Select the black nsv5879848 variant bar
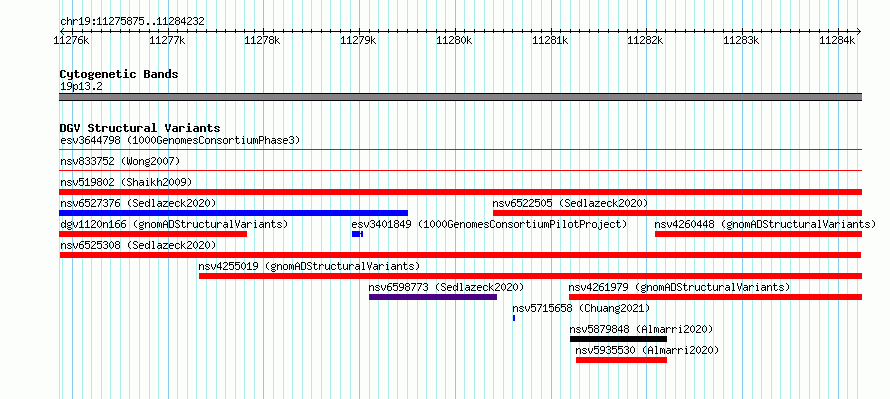 tap(619, 339)
